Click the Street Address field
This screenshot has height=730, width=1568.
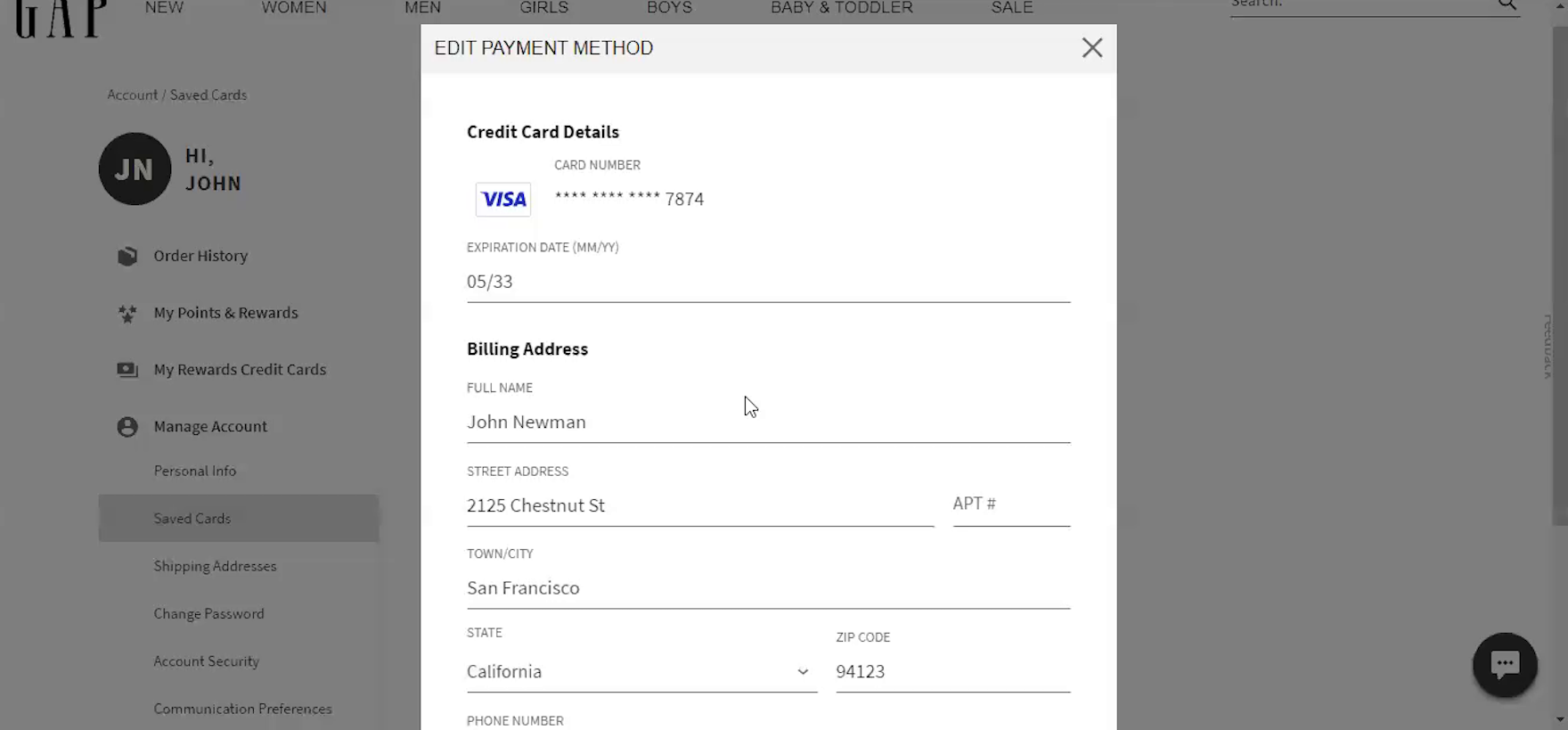click(699, 506)
